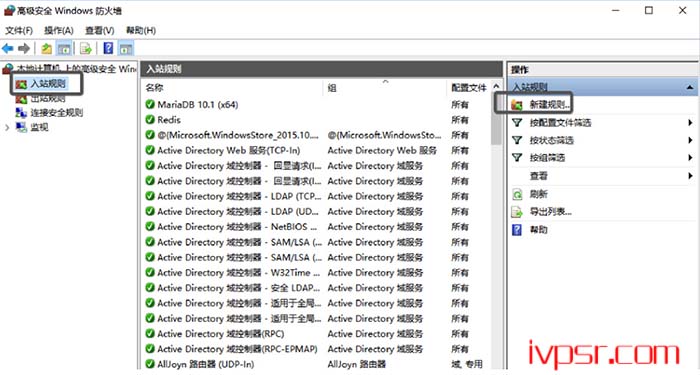Click the 按配置文件筛选 funnel icon
The width and height of the screenshot is (700, 375).
[x=517, y=122]
